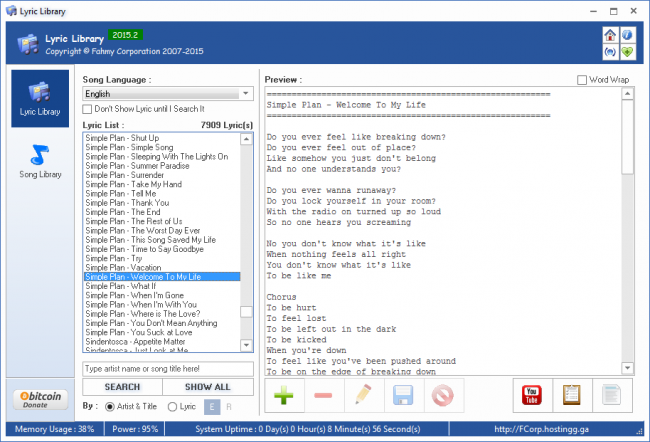Open the Song Language dropdown
The width and height of the screenshot is (650, 442).
click(168, 94)
